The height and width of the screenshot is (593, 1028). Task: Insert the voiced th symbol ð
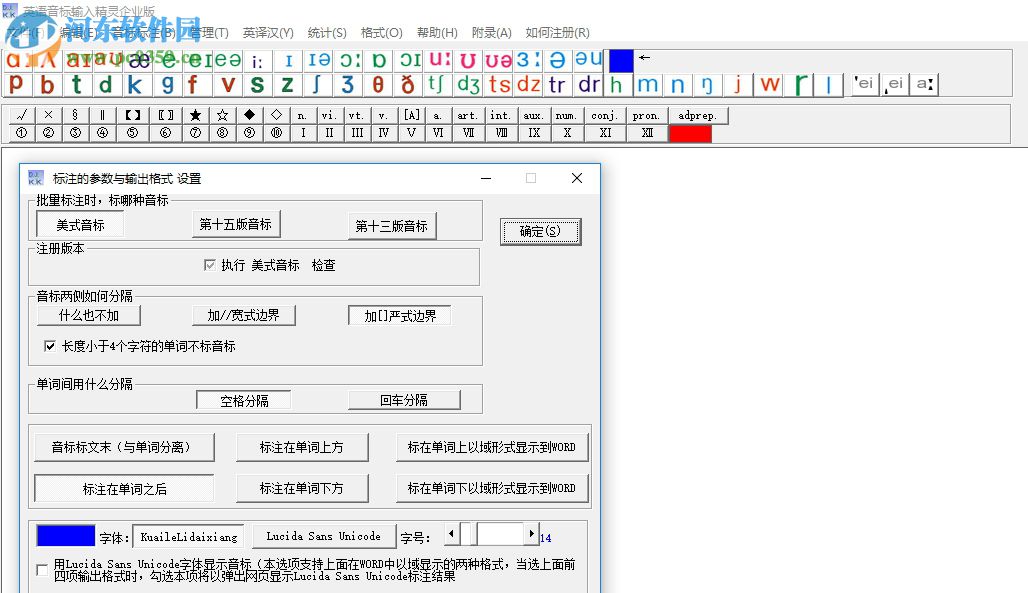406,86
